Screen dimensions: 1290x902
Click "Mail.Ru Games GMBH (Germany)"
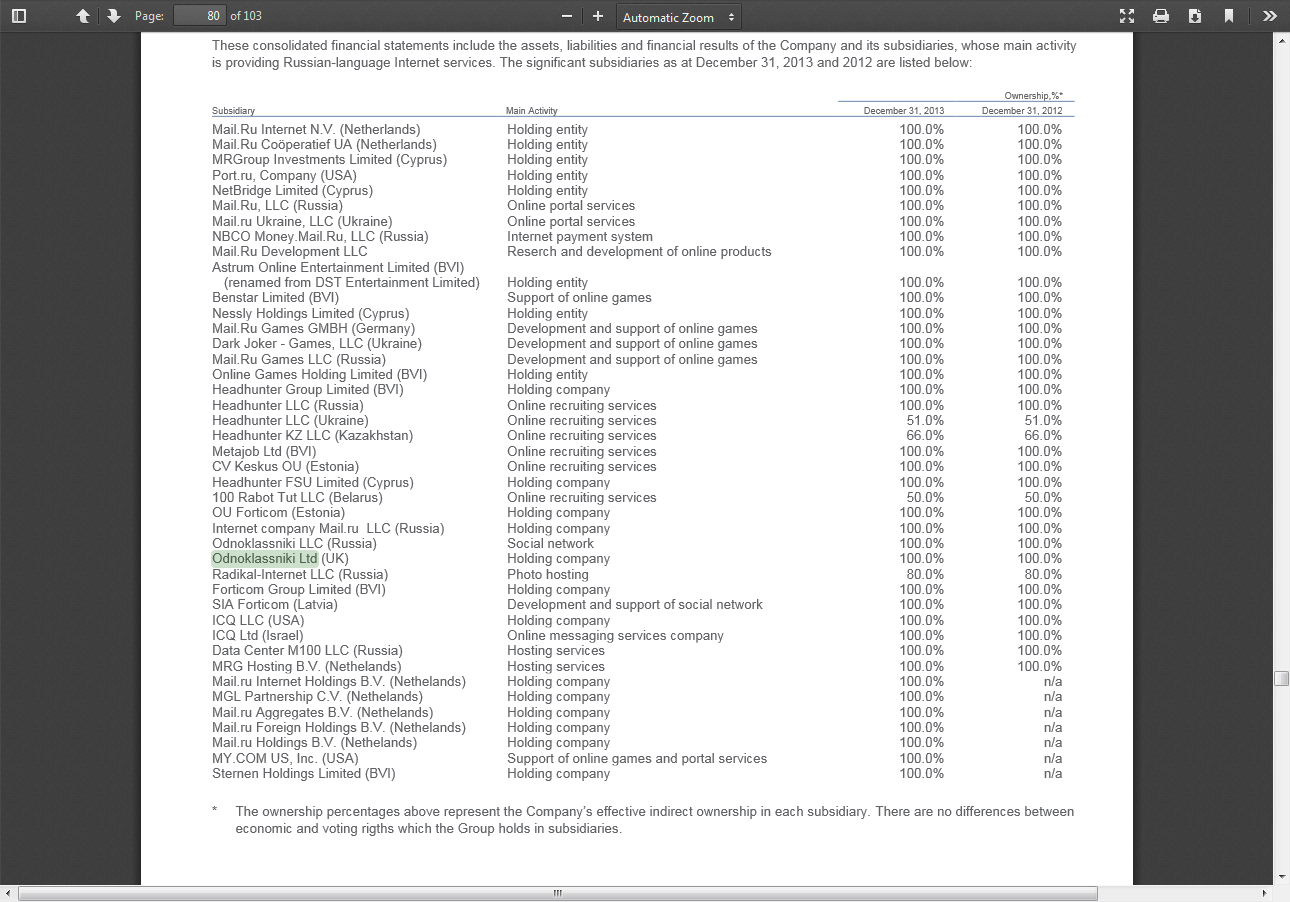pos(313,329)
